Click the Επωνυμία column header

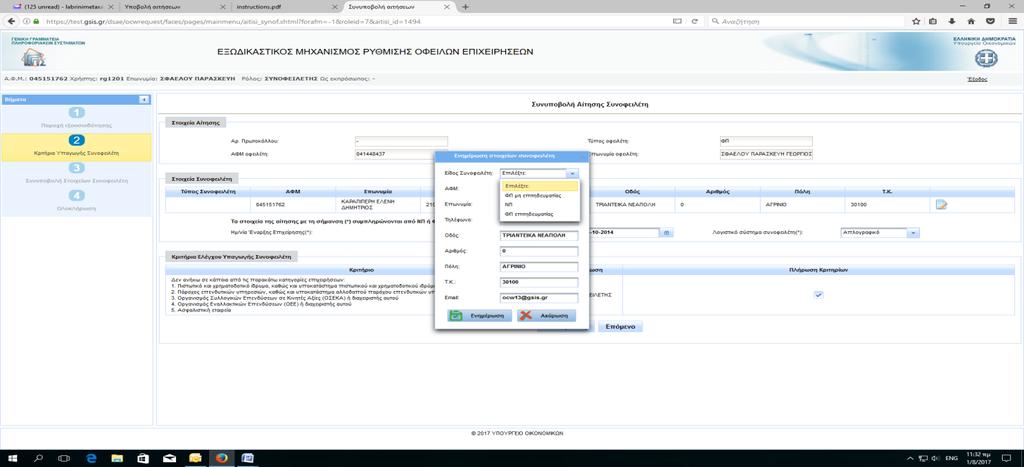377,191
